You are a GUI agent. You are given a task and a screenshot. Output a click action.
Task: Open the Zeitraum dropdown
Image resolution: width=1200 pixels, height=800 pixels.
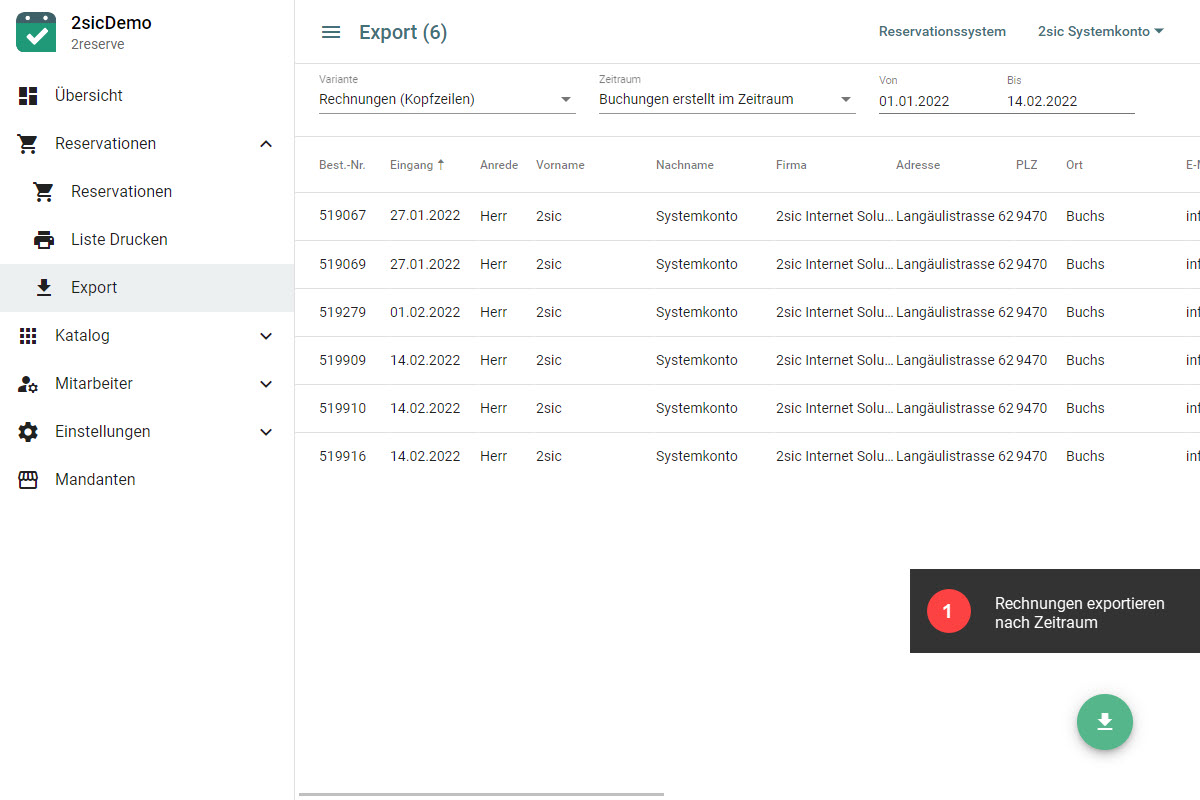coord(726,100)
